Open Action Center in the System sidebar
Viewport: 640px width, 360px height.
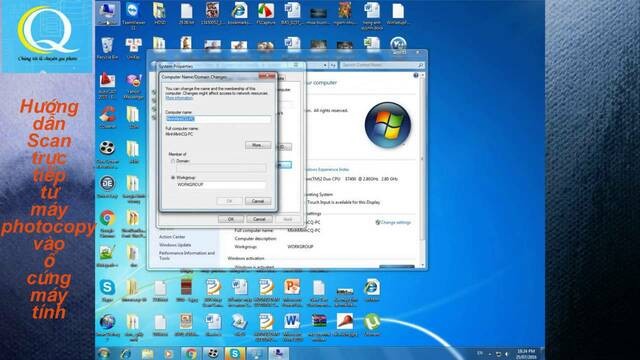tap(172, 237)
